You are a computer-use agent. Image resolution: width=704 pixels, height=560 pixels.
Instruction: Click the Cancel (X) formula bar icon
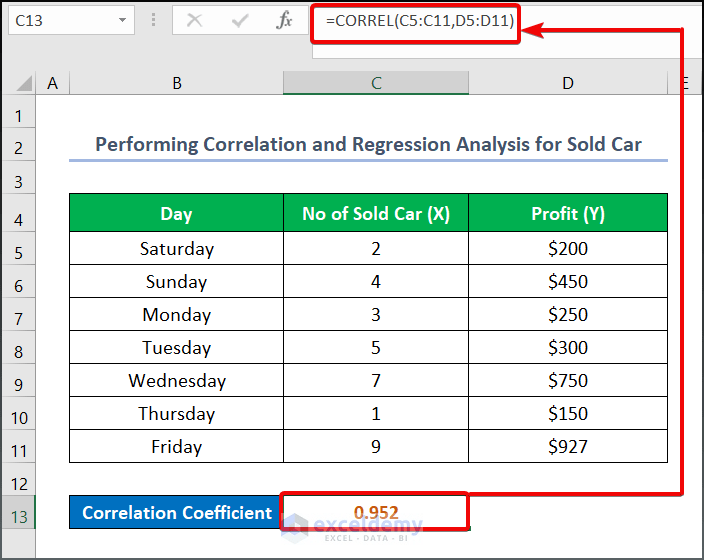point(194,20)
